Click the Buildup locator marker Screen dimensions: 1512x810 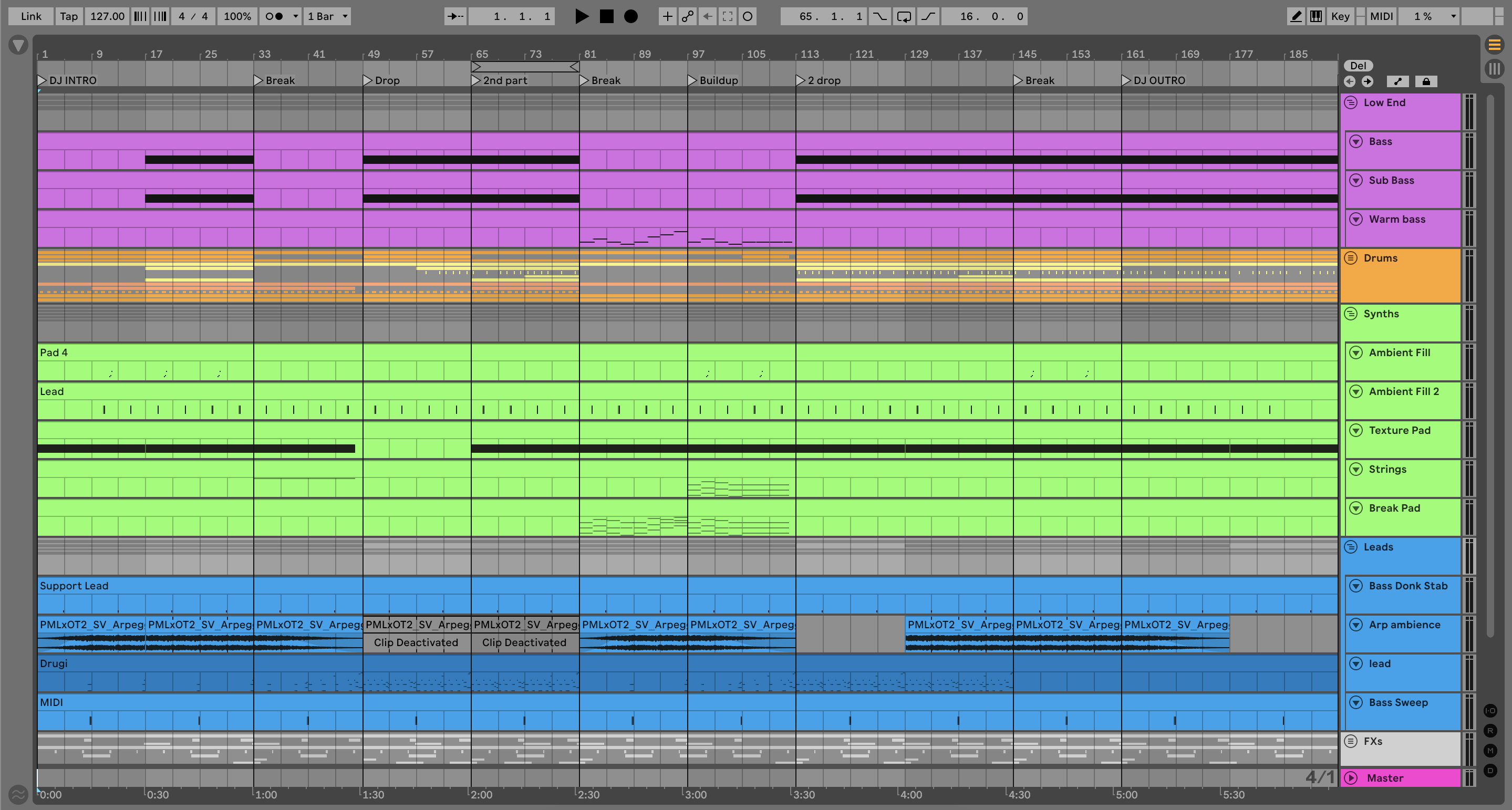tap(692, 80)
